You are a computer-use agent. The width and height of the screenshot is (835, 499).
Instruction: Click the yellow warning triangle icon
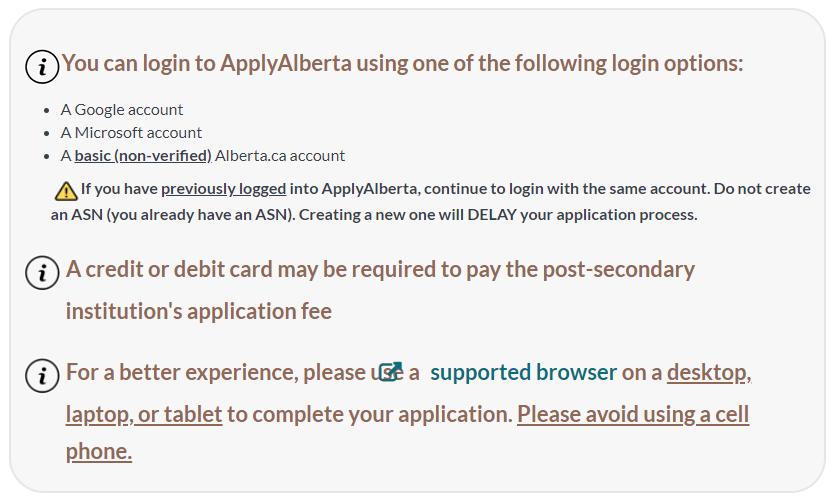66,191
